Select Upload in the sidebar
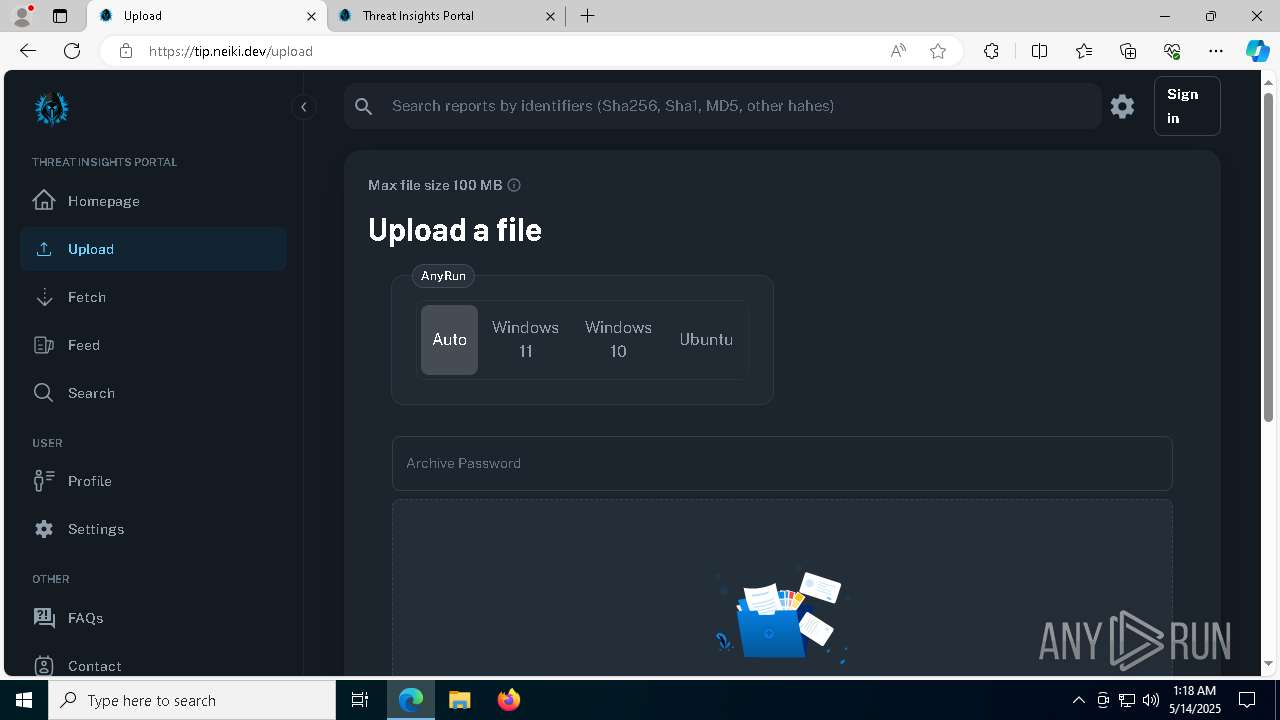Image resolution: width=1280 pixels, height=720 pixels. tap(153, 249)
